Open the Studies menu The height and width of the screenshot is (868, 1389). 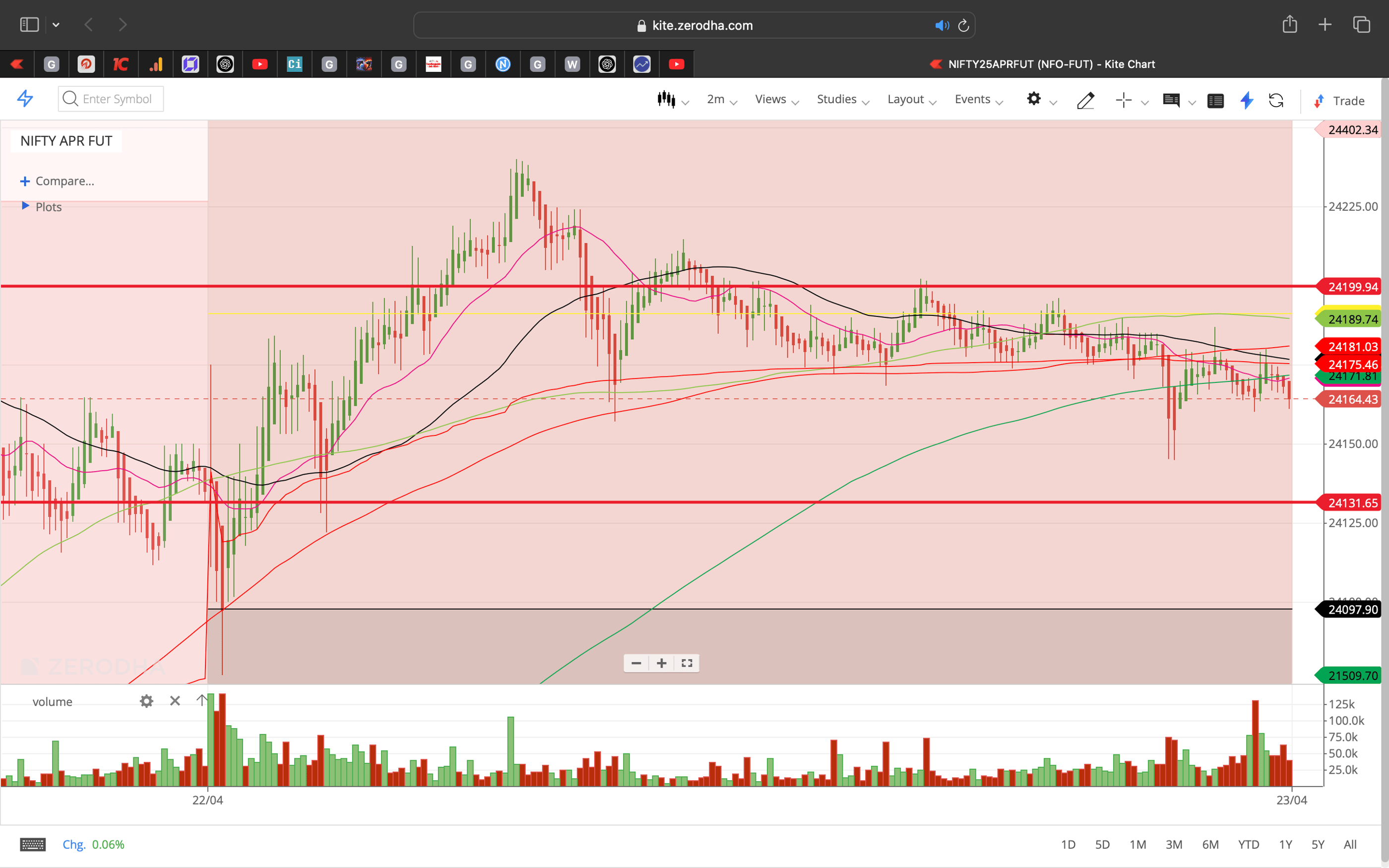click(838, 99)
